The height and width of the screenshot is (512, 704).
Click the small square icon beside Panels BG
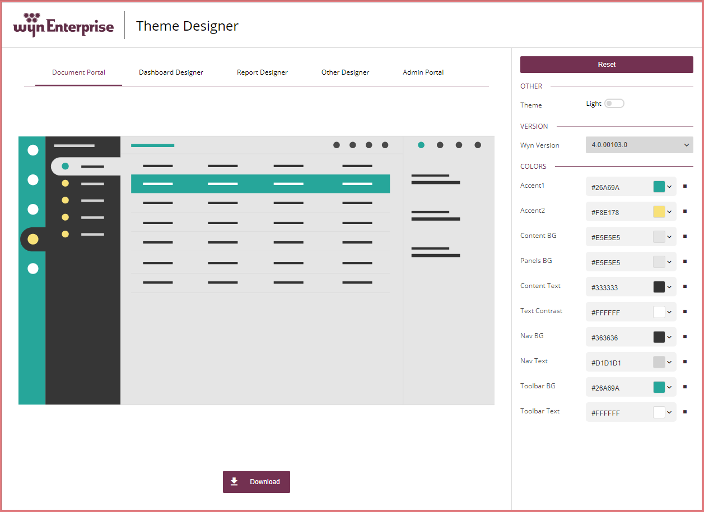click(685, 261)
